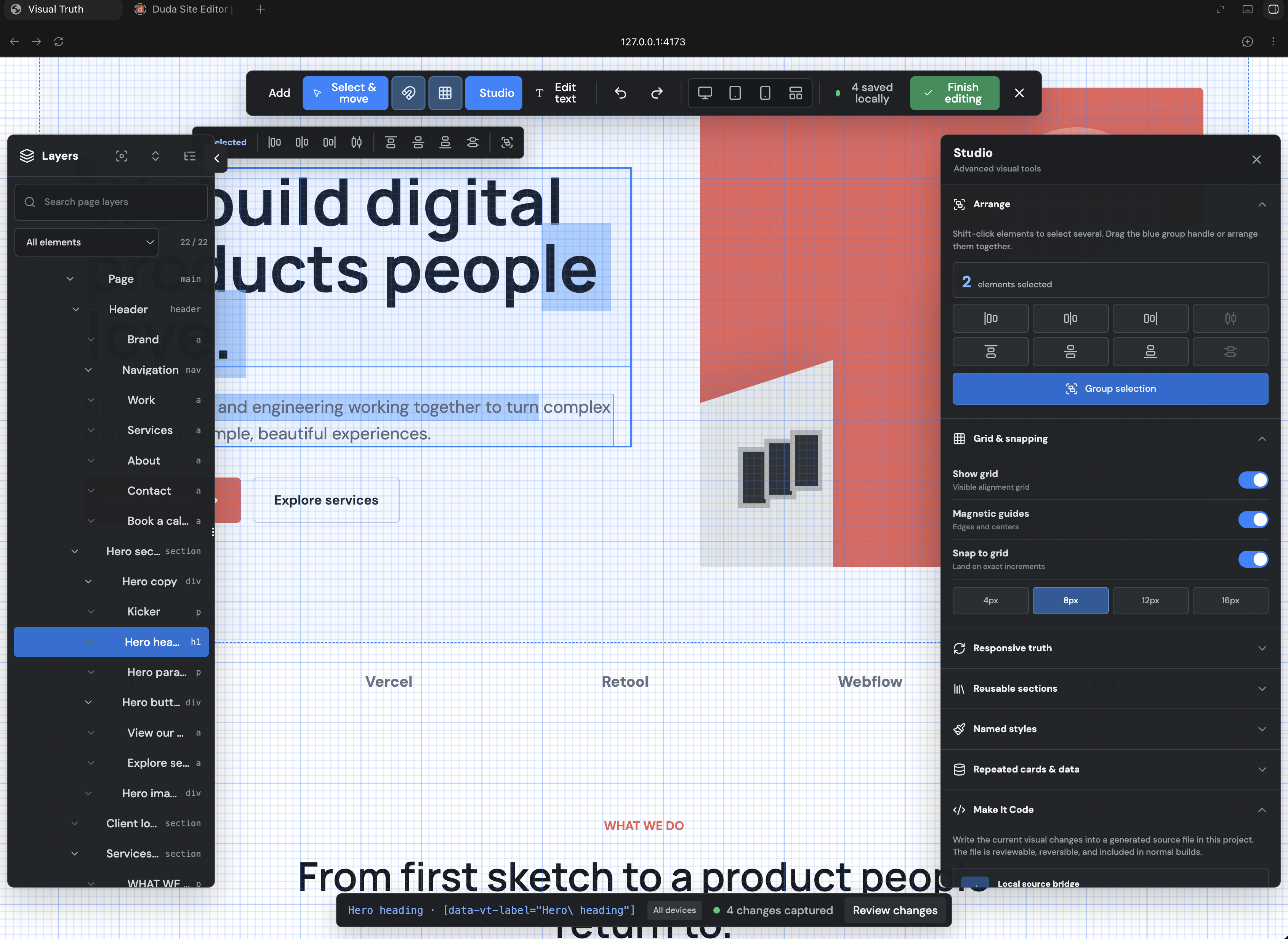Collapse the Page layer tree node

[70, 279]
